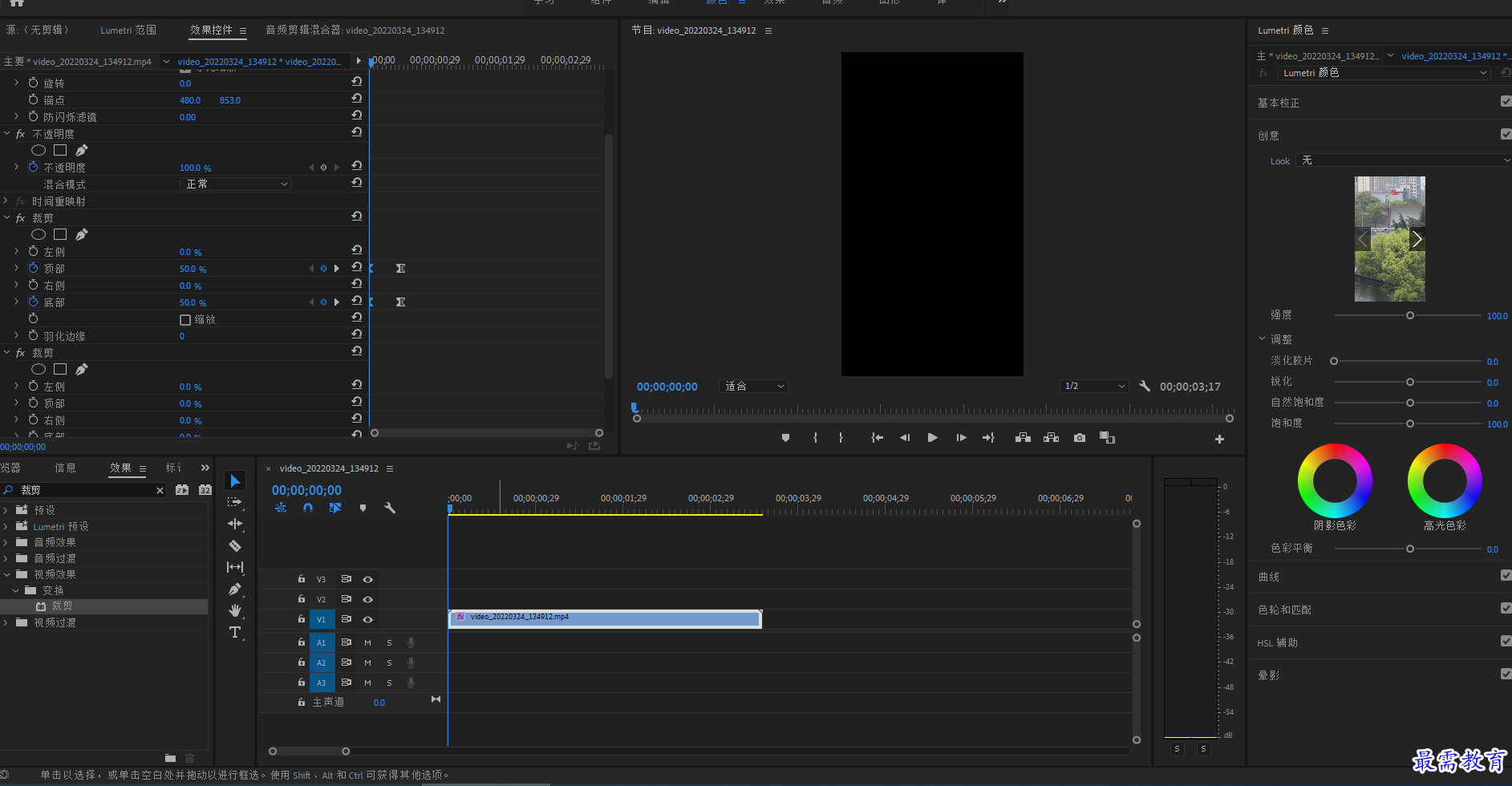
Task: Draw pen mask under first 裁剪 effect
Action: point(81,234)
